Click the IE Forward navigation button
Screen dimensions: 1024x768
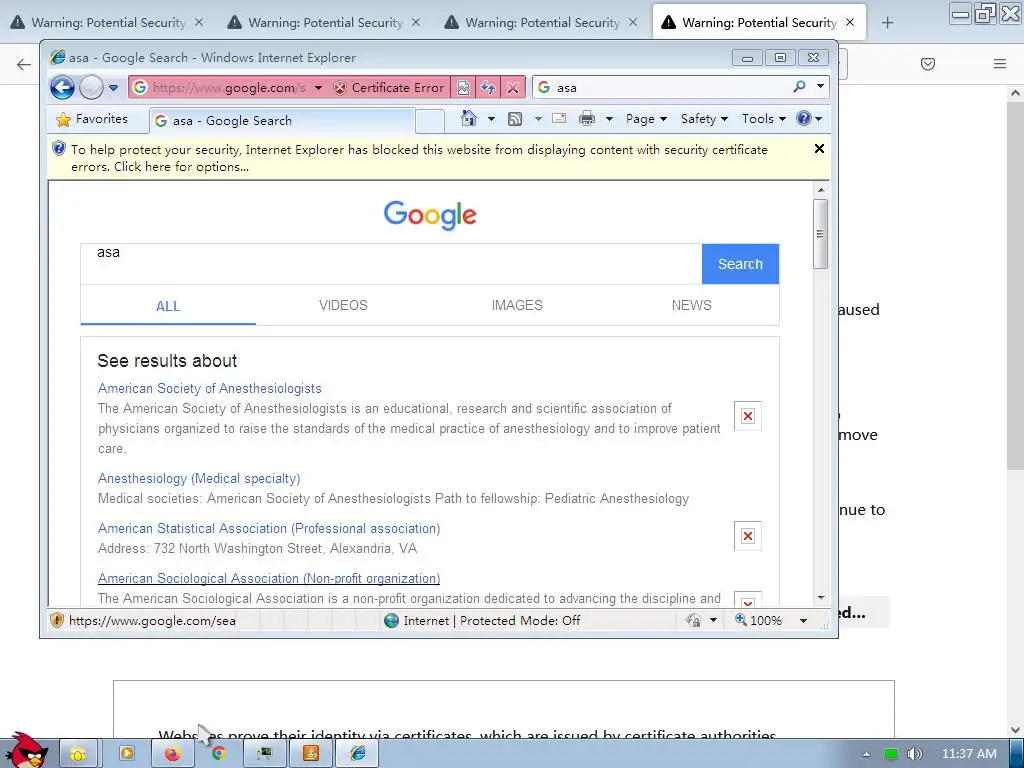[91, 87]
